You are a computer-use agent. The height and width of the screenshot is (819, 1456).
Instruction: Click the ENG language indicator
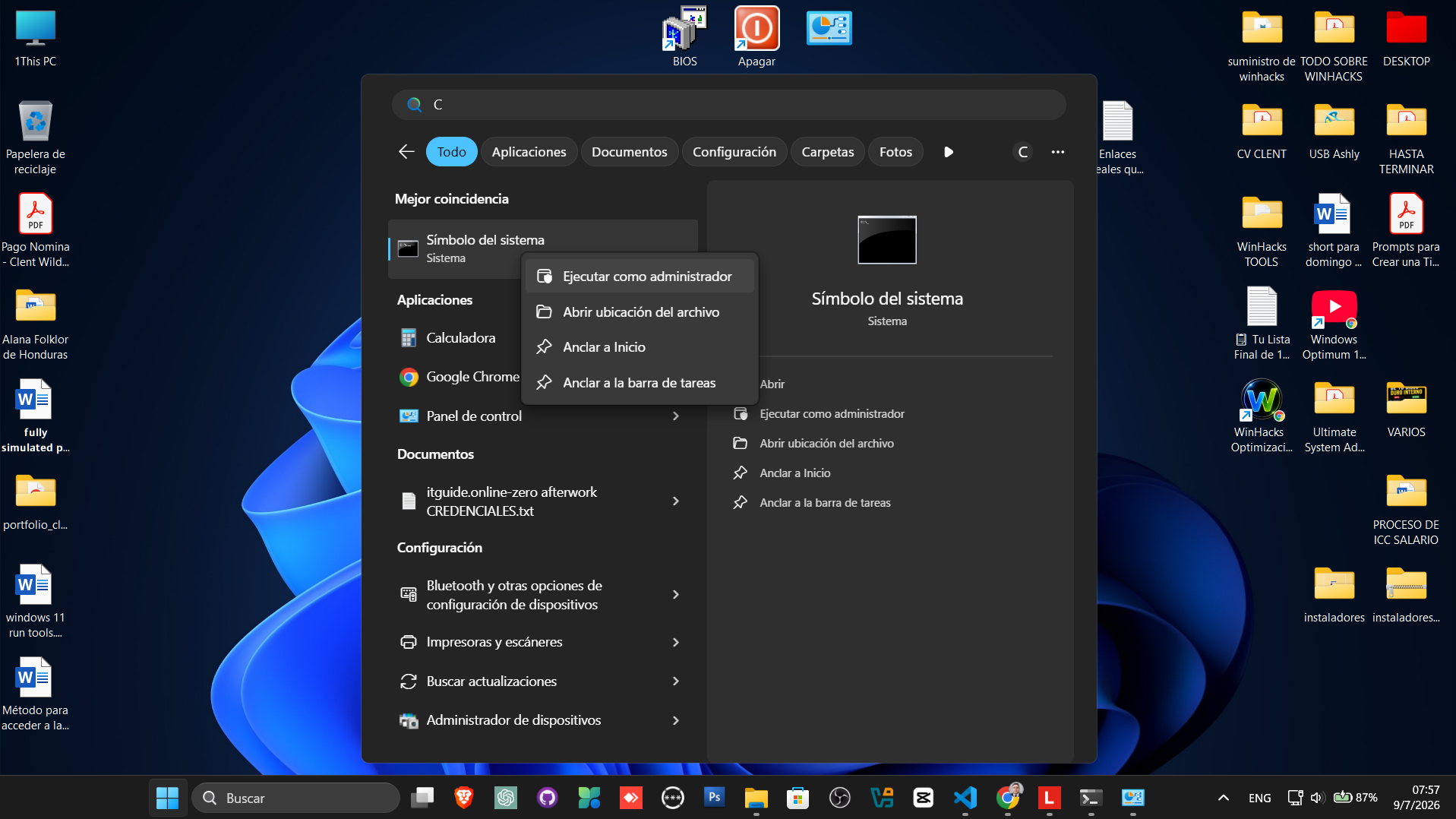tap(1259, 798)
